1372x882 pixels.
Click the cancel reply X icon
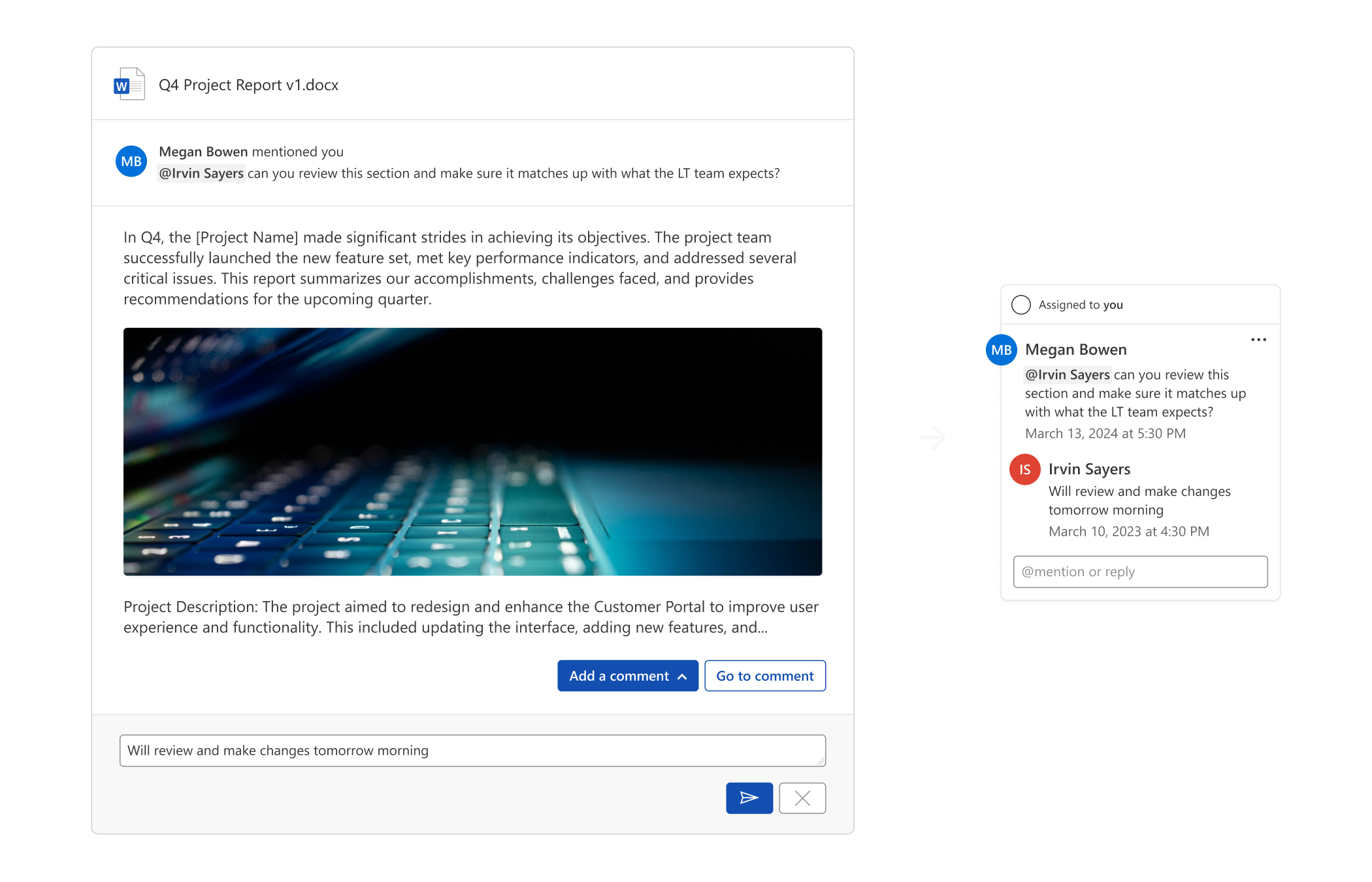point(802,797)
